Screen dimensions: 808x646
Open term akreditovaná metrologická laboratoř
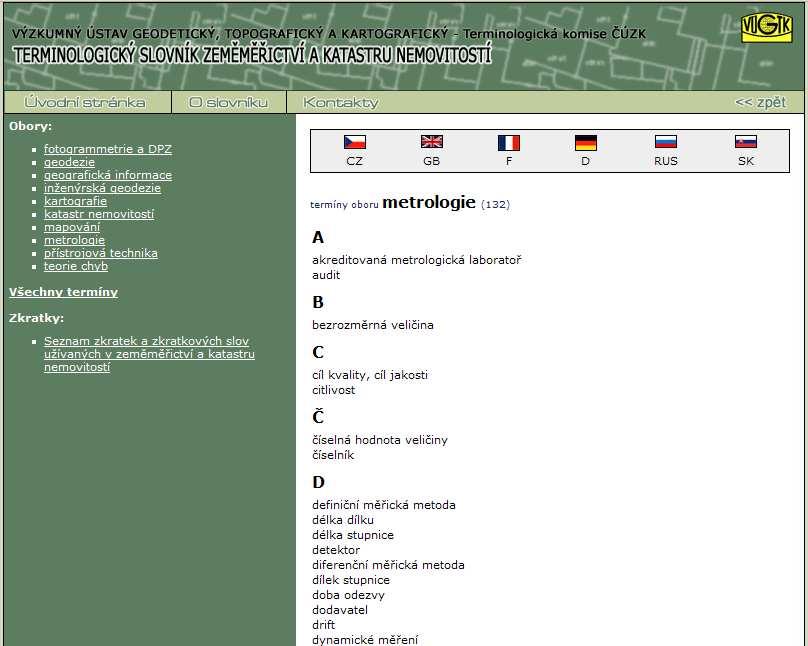[416, 260]
